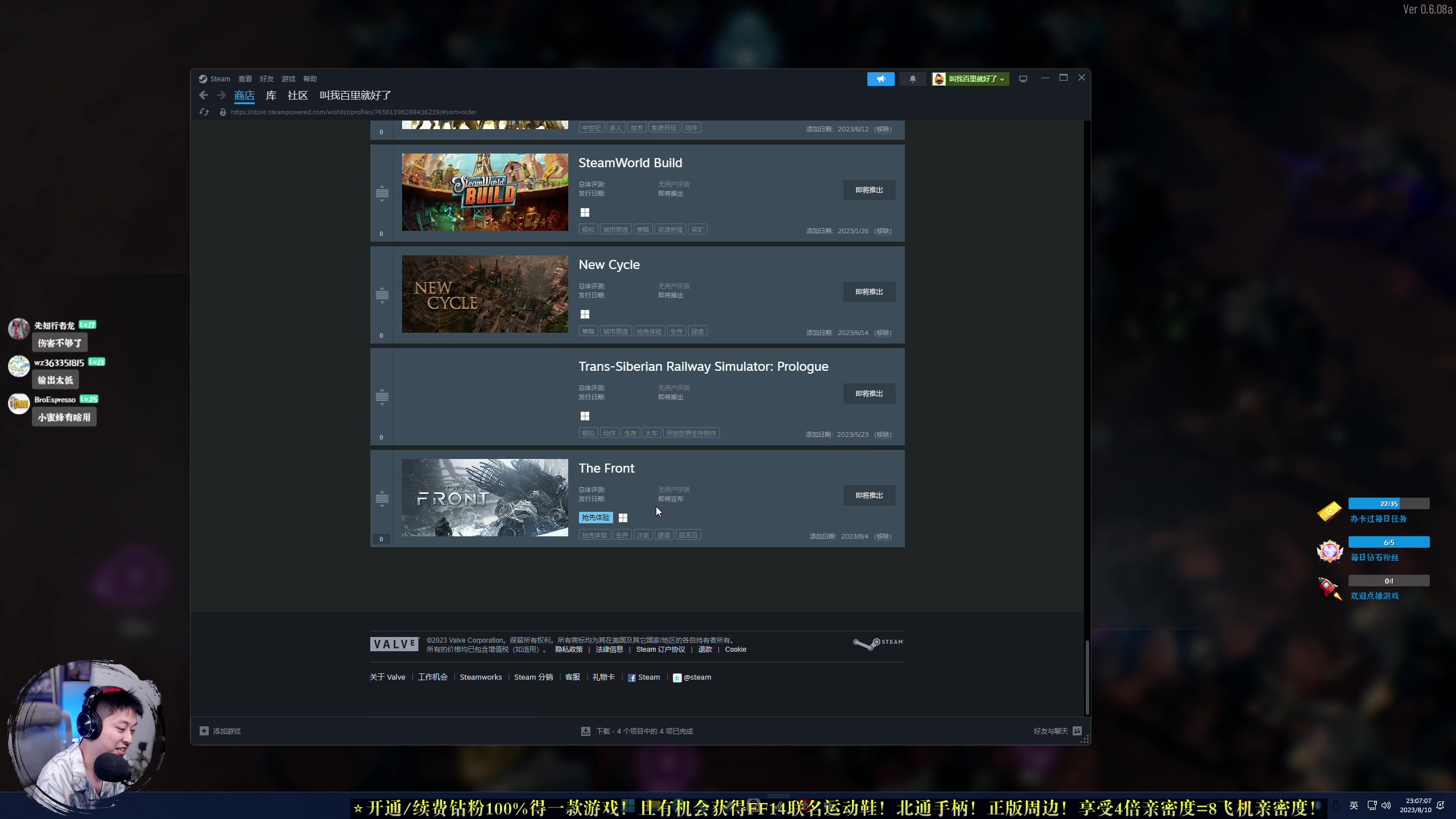Remove New Cycle via its 移除 link
This screenshot has height=819, width=1456.
883,333
